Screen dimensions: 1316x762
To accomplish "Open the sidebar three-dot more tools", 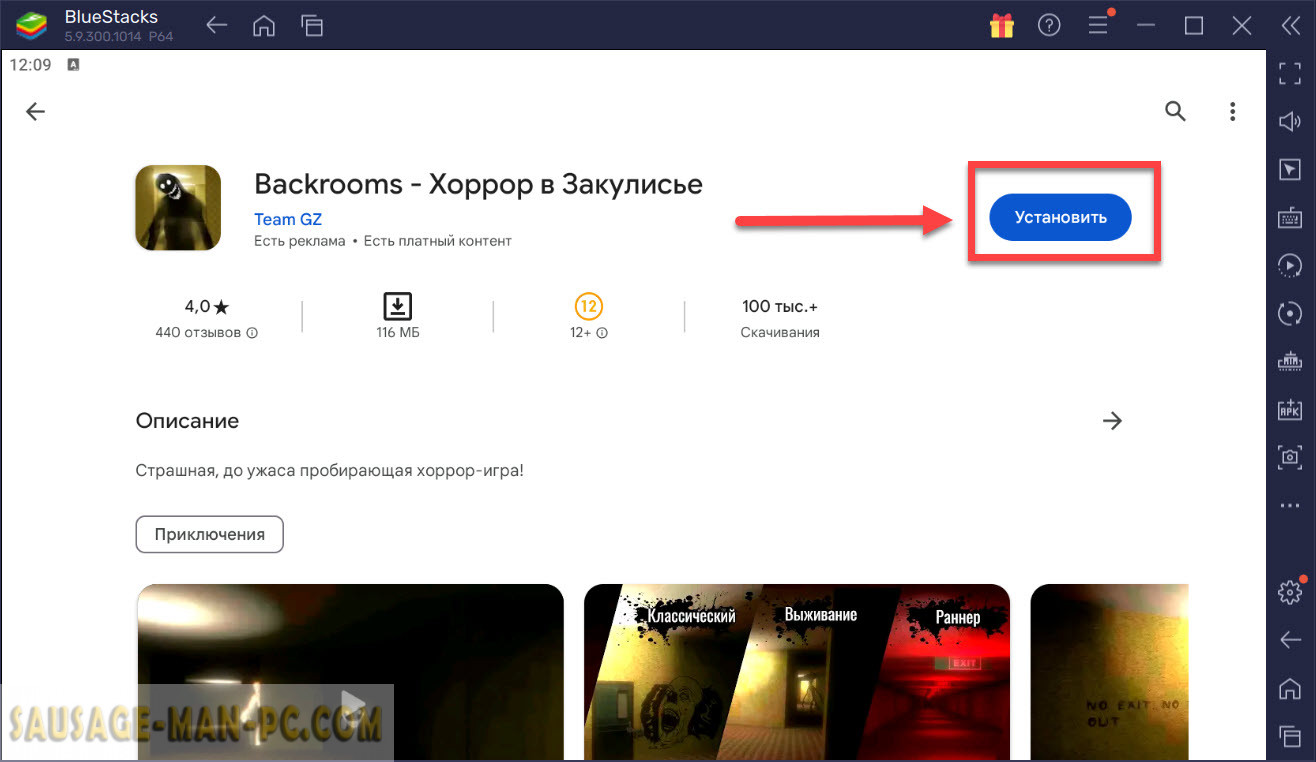I will [1290, 506].
